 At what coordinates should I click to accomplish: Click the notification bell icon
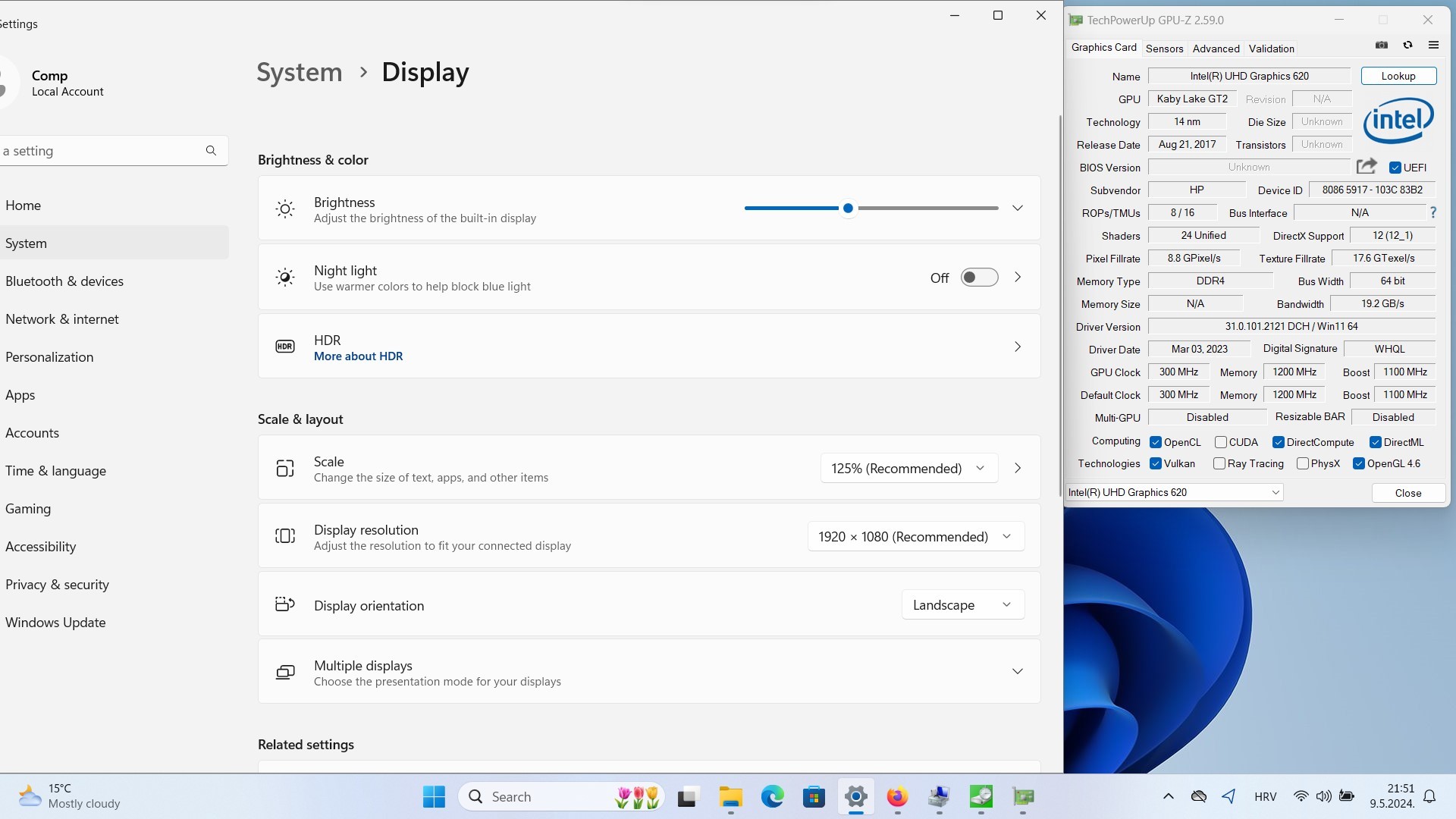point(1429,796)
